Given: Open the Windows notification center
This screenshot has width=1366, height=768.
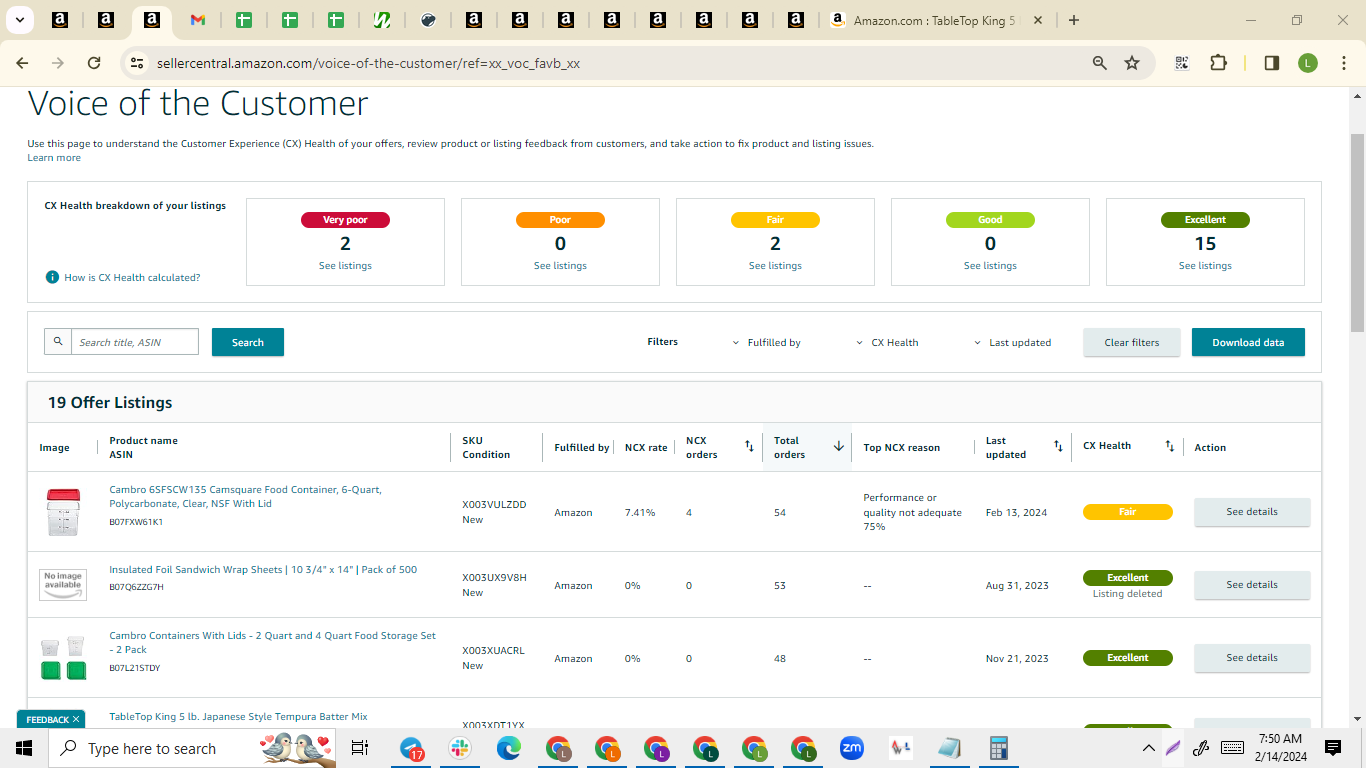Looking at the screenshot, I should click(x=1332, y=748).
